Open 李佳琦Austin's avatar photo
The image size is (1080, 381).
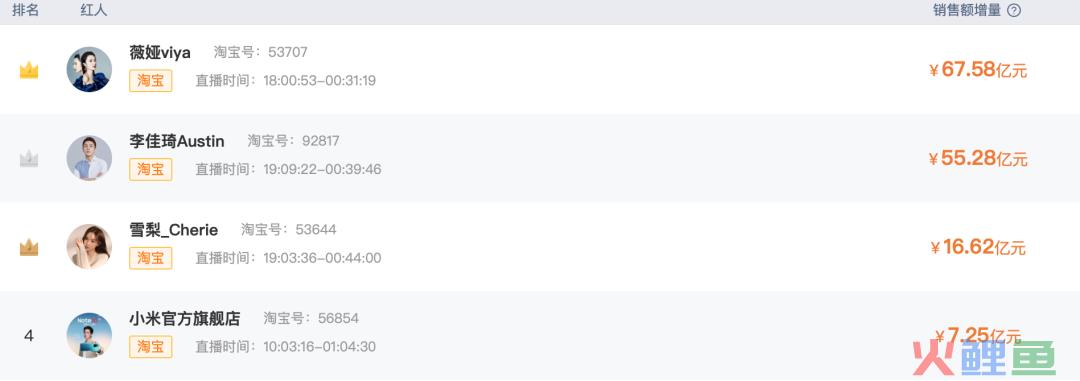tap(89, 158)
